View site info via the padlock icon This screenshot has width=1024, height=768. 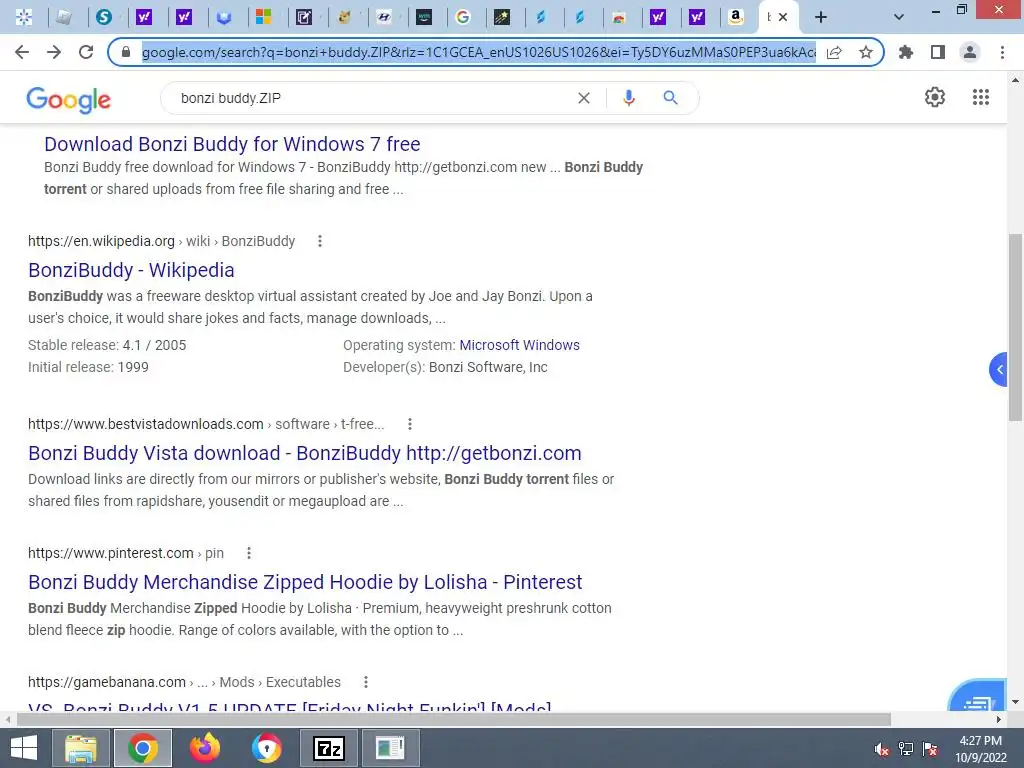tap(127, 52)
